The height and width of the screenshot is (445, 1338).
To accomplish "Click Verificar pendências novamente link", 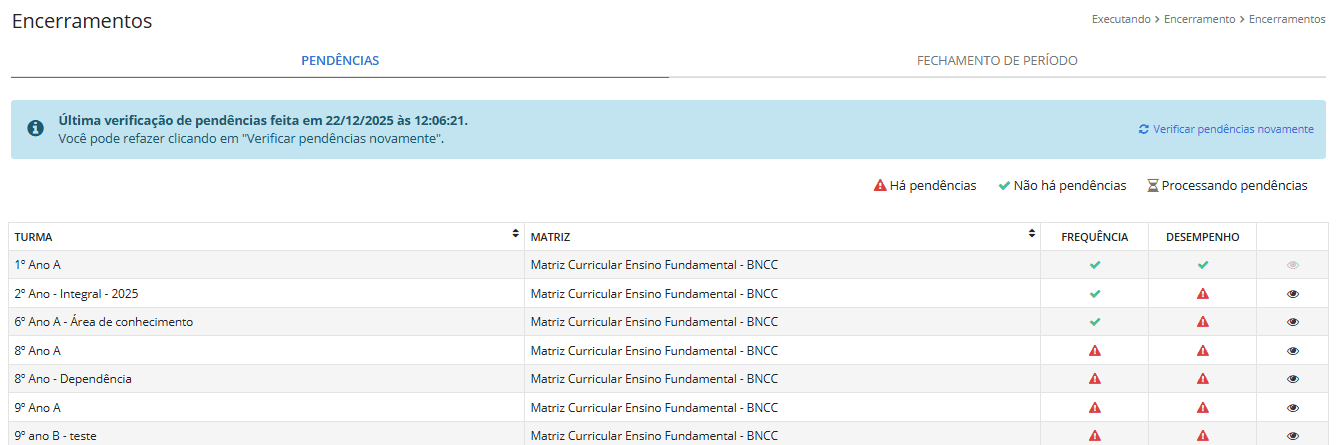I will click(1226, 129).
